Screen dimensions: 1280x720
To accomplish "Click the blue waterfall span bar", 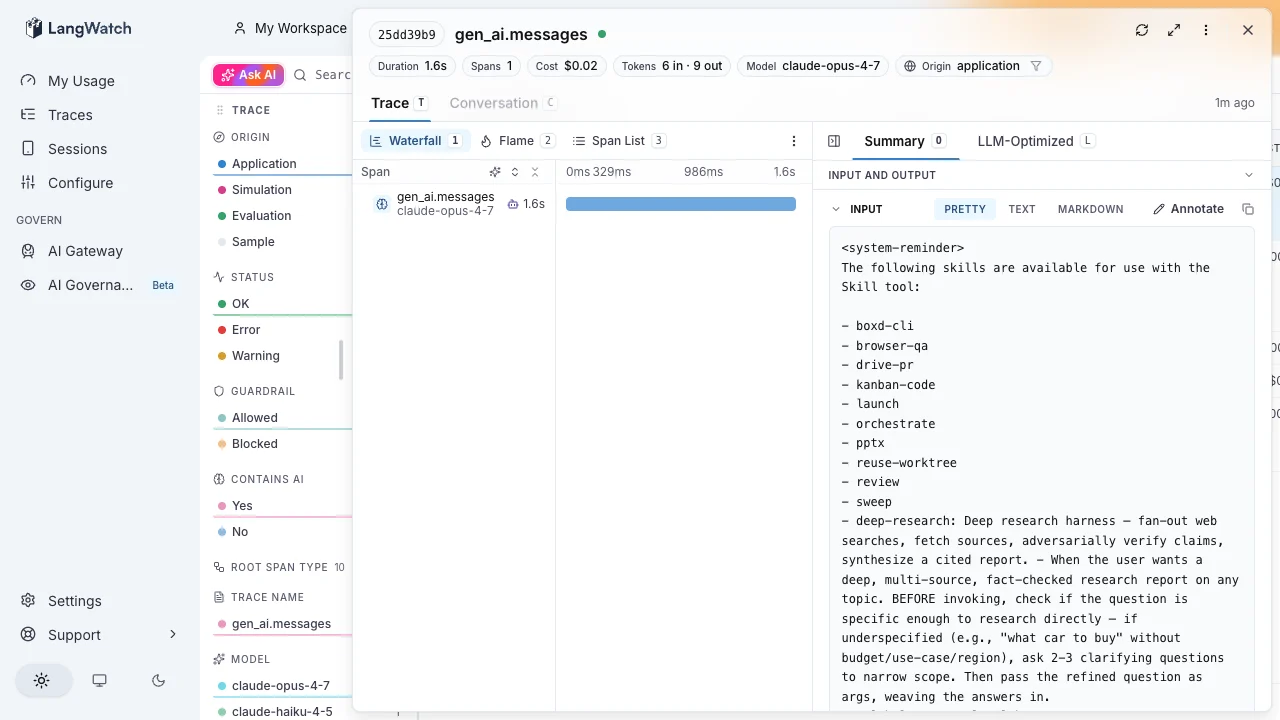I will point(681,204).
